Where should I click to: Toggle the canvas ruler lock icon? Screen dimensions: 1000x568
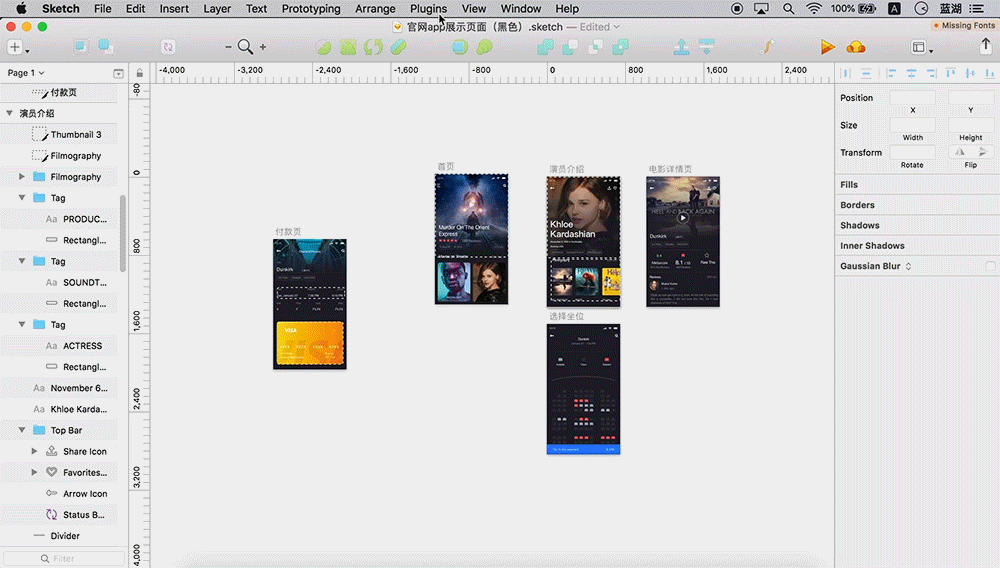pyautogui.click(x=140, y=73)
